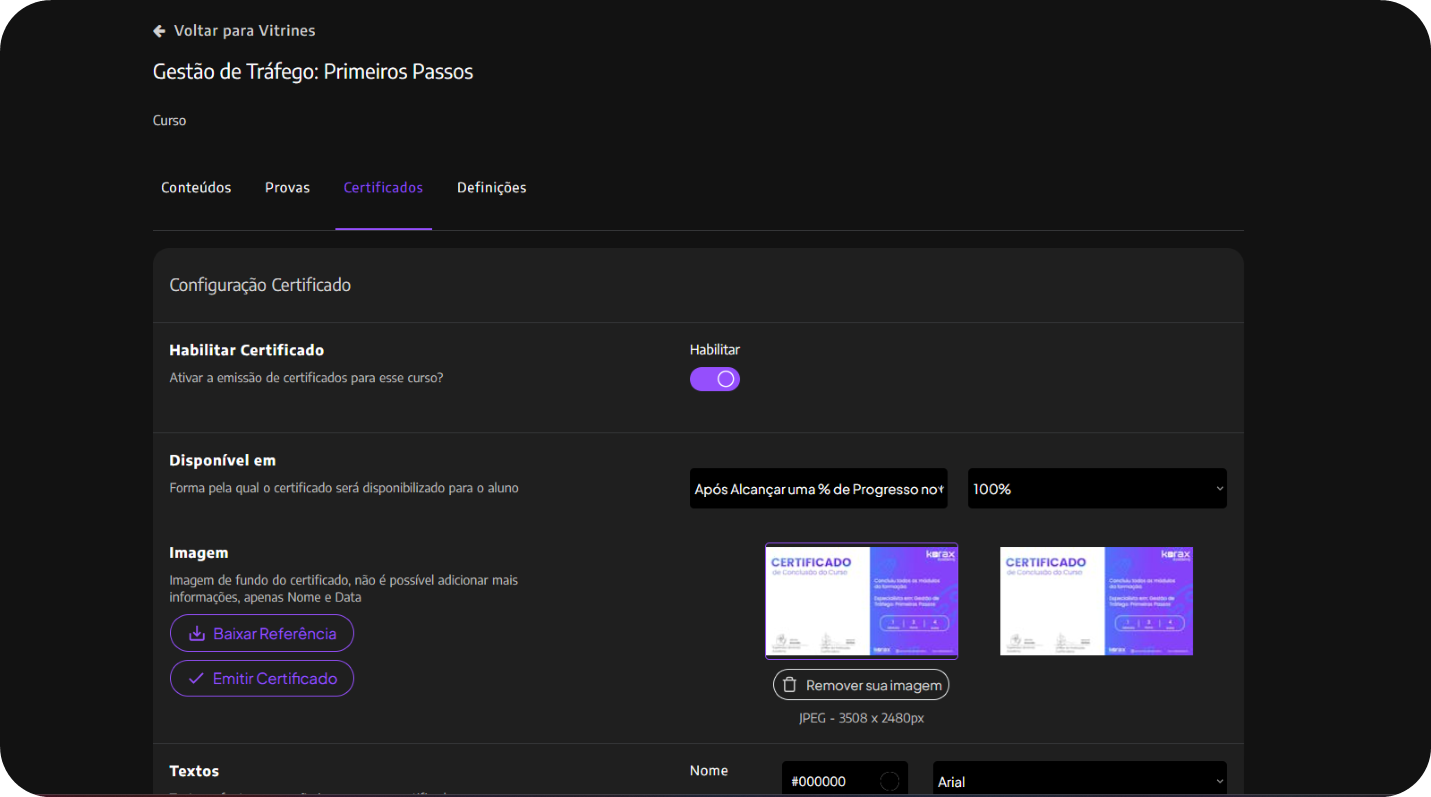Click the black color swatch for Nome
The height and width of the screenshot is (797, 1431).
pos(889,781)
